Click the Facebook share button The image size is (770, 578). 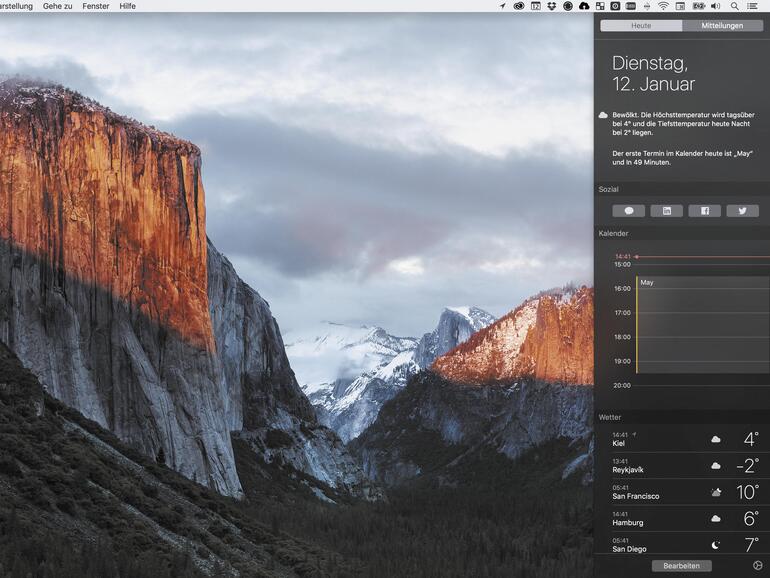click(704, 211)
